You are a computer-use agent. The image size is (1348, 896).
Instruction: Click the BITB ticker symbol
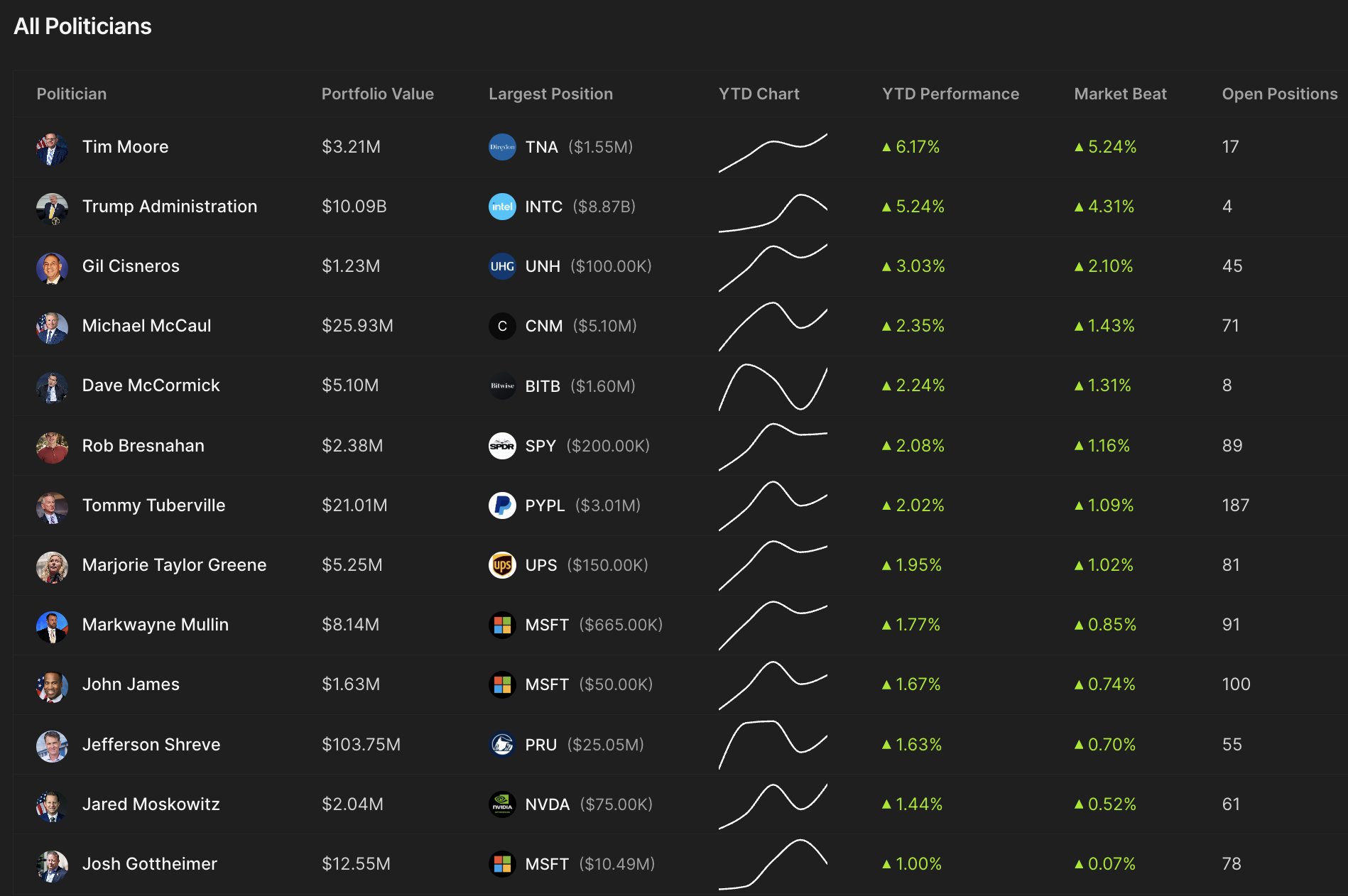coord(543,386)
